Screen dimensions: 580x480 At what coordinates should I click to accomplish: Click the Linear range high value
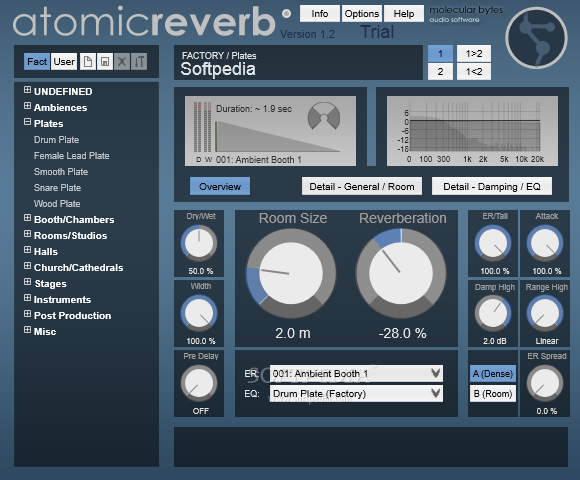pyautogui.click(x=547, y=341)
